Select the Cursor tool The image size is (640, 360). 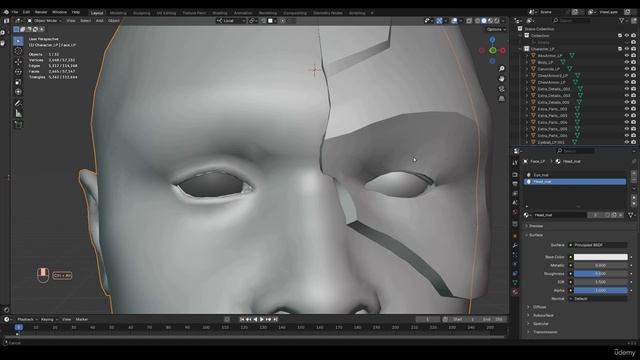click(x=18, y=51)
